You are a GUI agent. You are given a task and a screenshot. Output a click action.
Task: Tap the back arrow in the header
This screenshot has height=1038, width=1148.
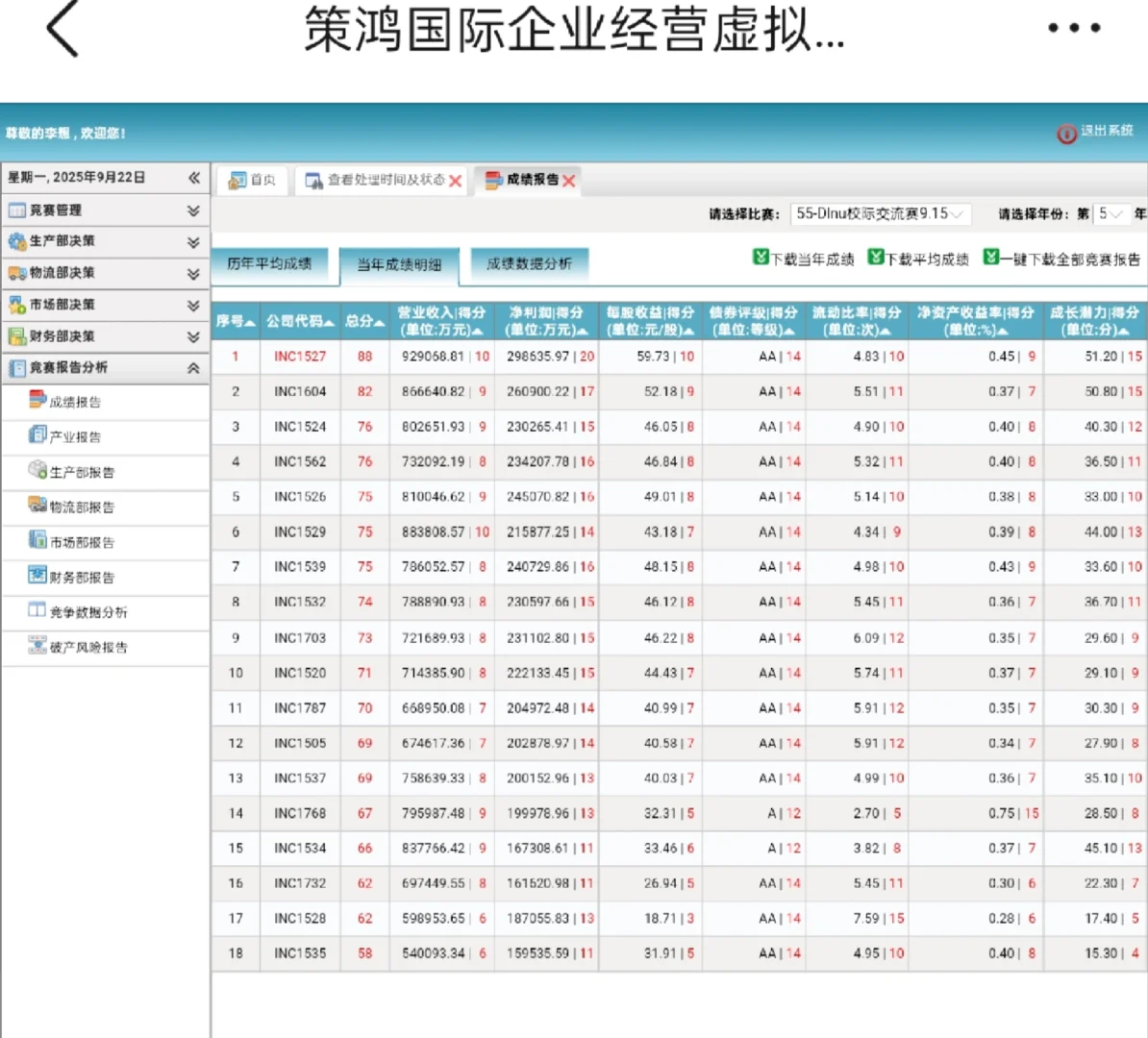[62, 28]
